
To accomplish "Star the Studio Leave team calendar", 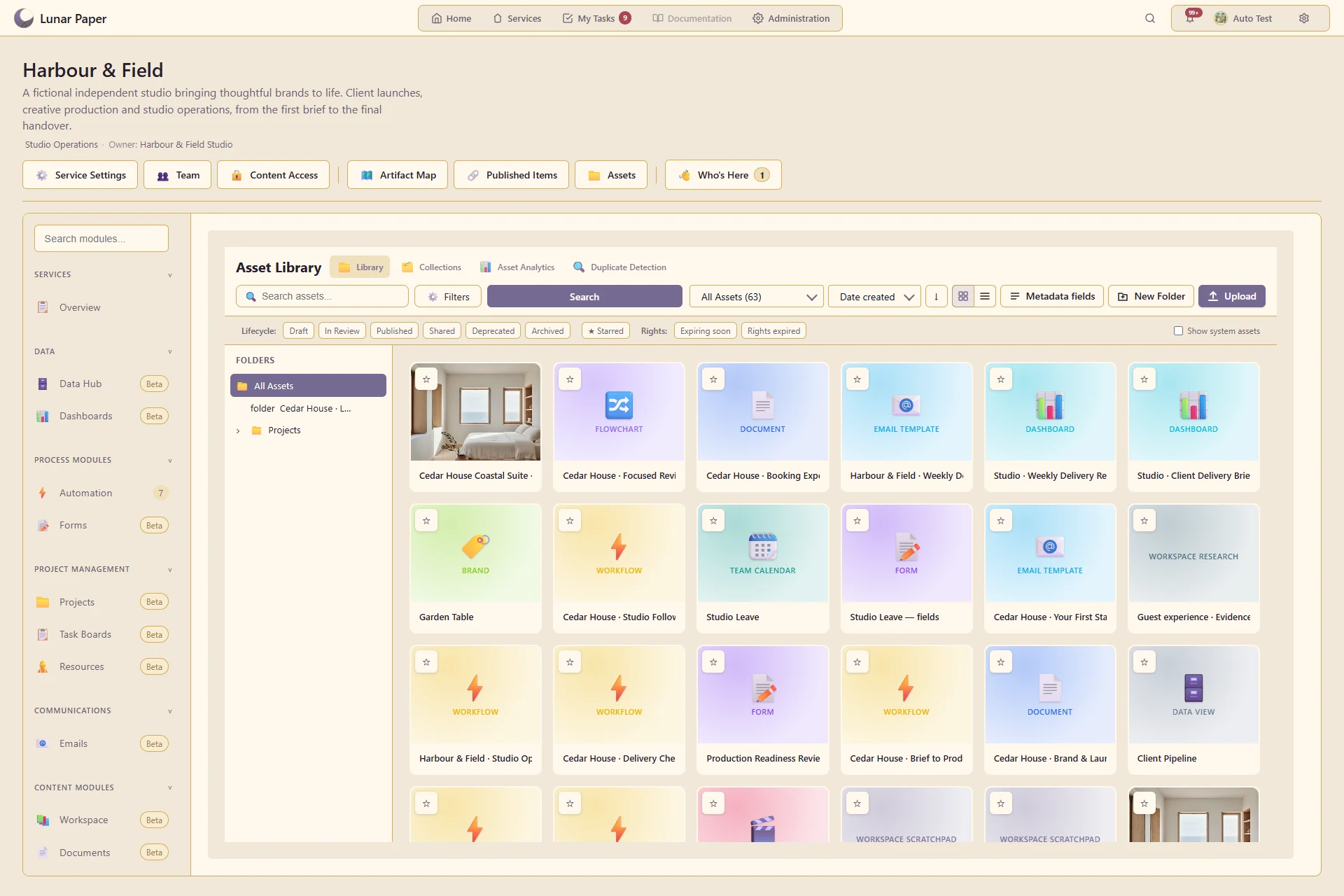I will (x=713, y=520).
